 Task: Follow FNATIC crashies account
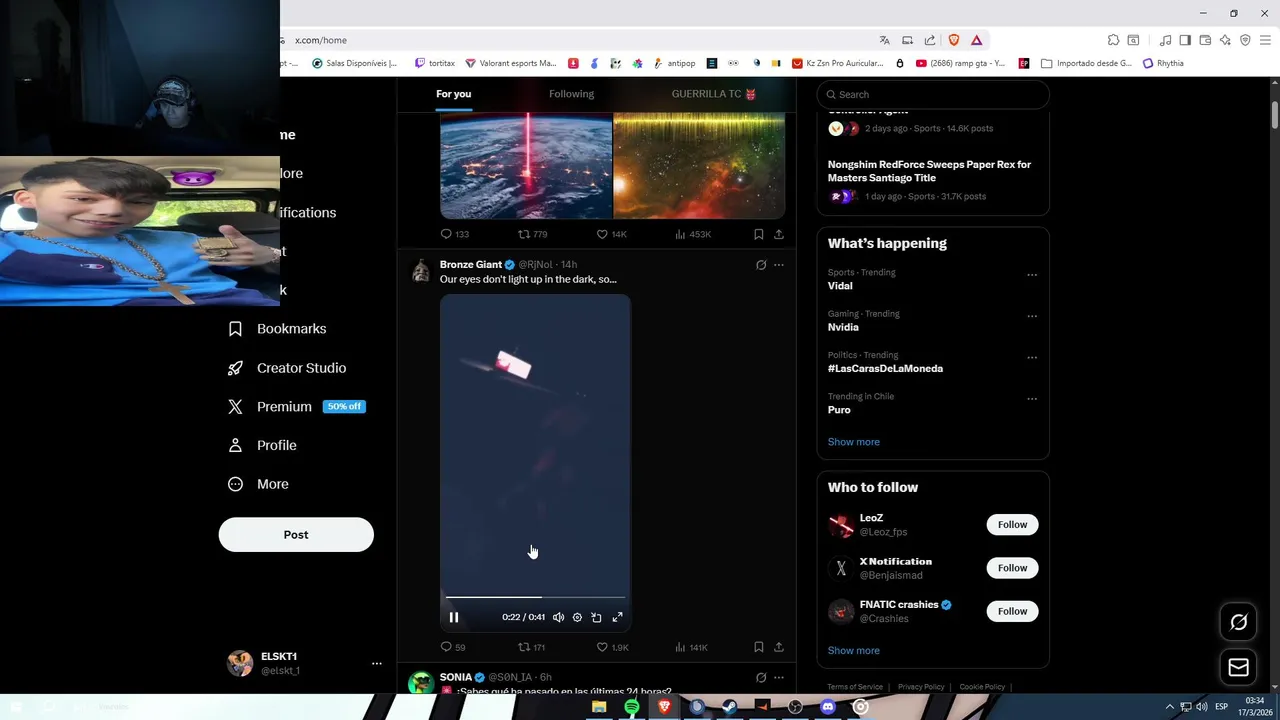[1012, 611]
